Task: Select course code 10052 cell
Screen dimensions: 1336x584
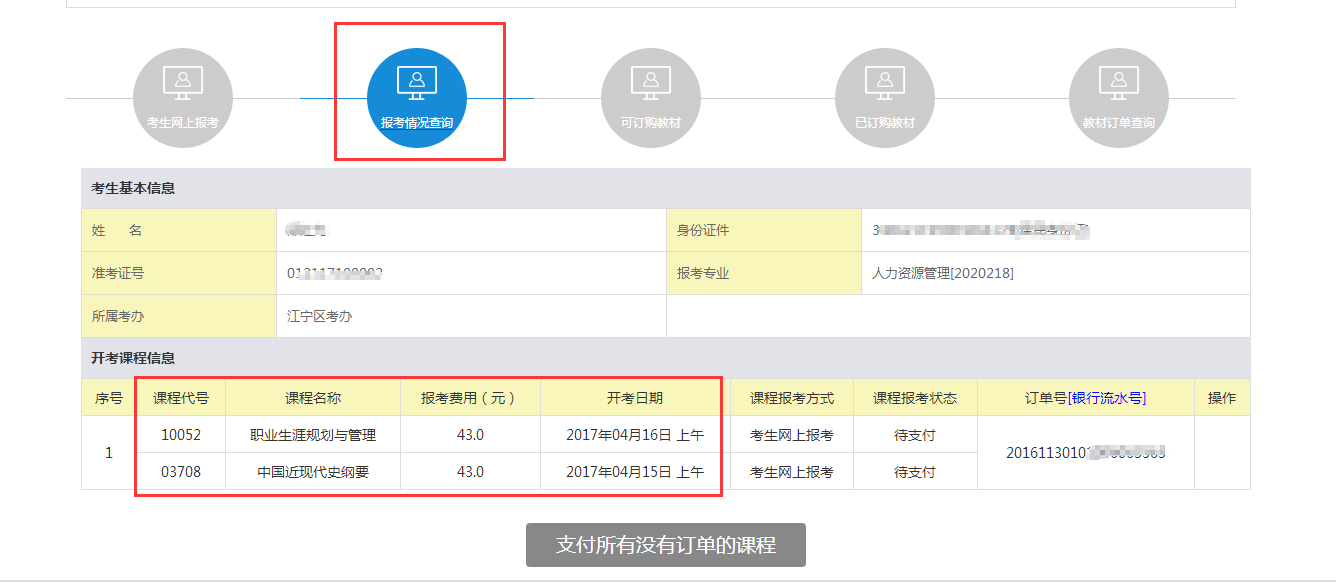Action: tap(181, 435)
